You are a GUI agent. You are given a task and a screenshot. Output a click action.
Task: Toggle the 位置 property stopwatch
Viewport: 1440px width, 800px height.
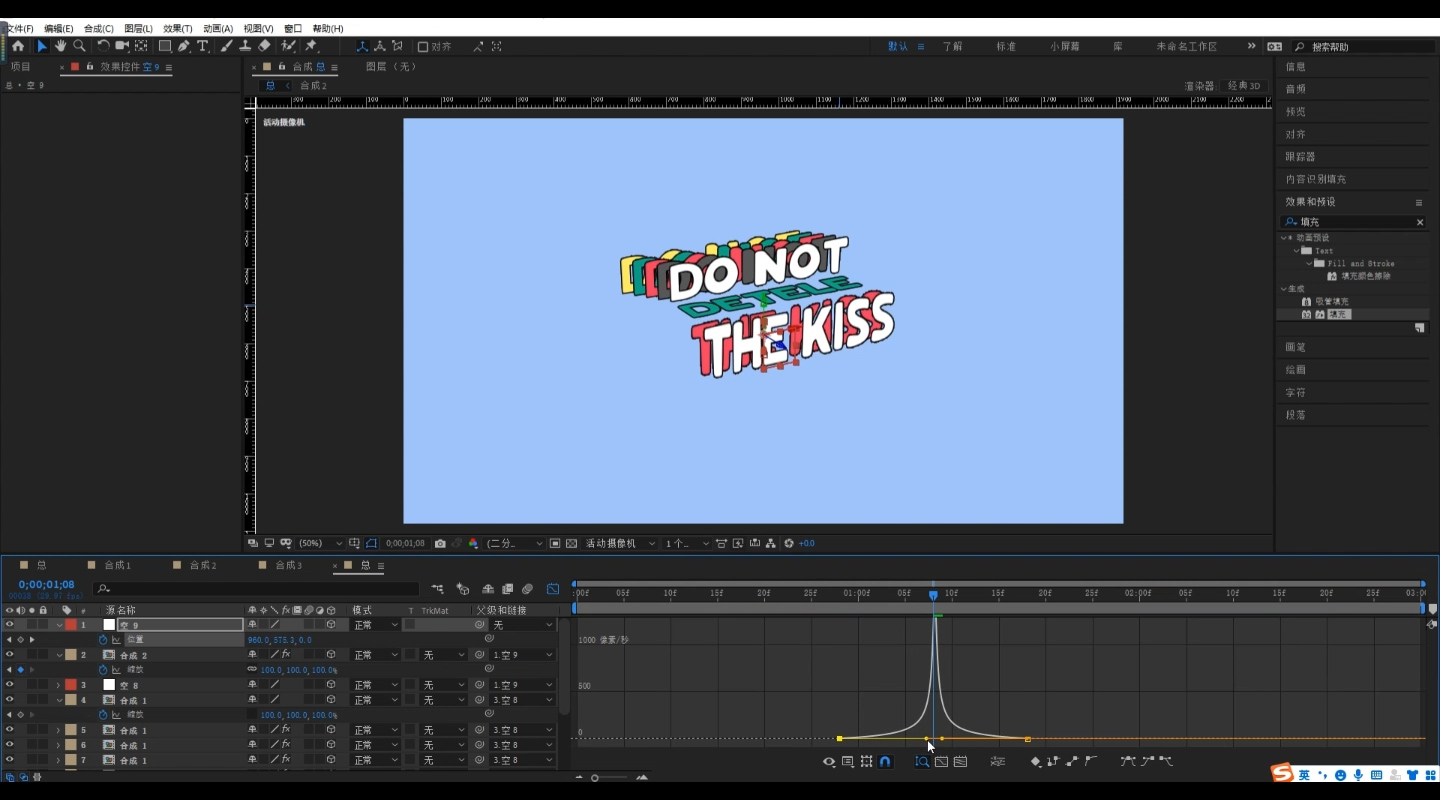pyautogui.click(x=102, y=639)
